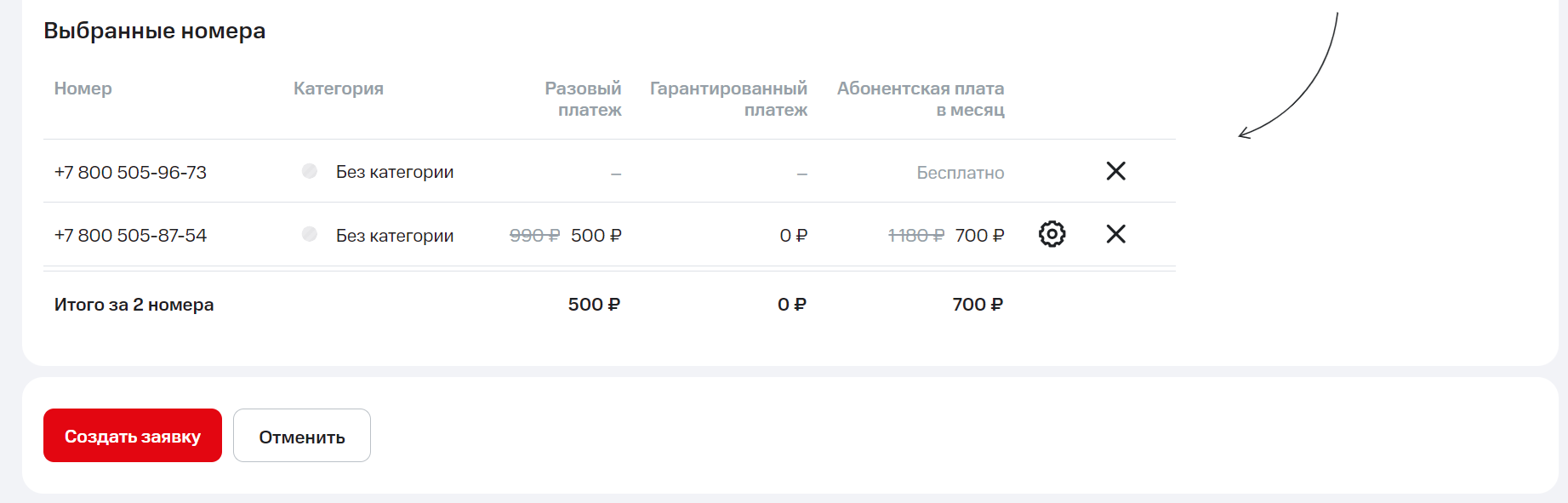Click the Разовый платеж column header
The width and height of the screenshot is (1568, 503).
point(584,99)
